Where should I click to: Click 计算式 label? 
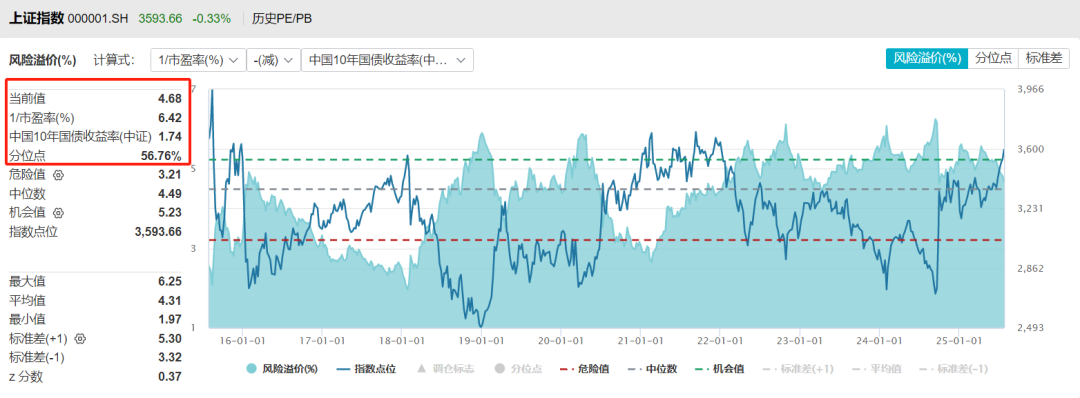114,60
